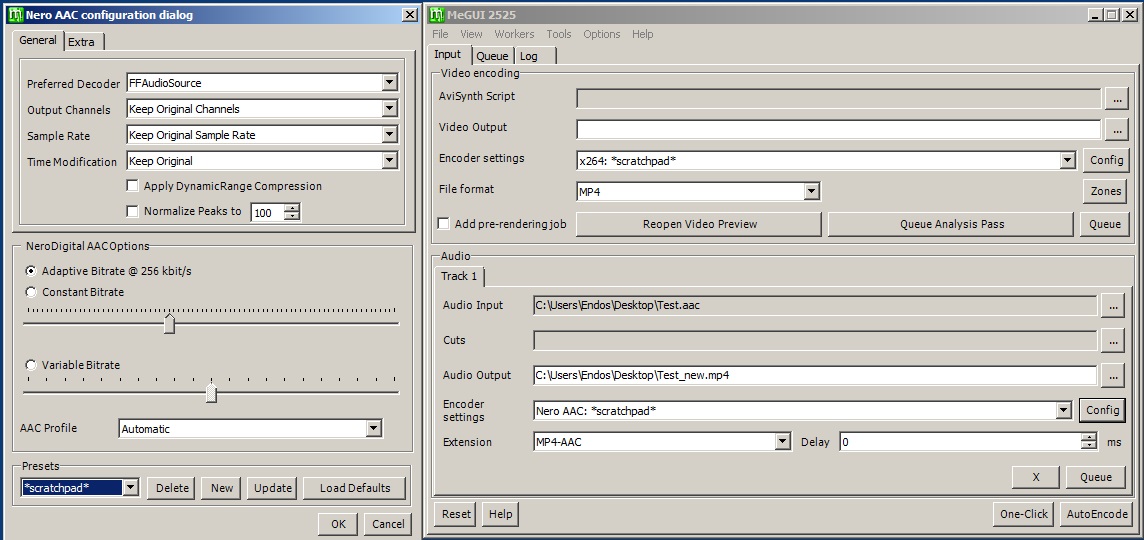1144x540 pixels.
Task: Click the AutoEncode button
Action: click(x=1097, y=514)
